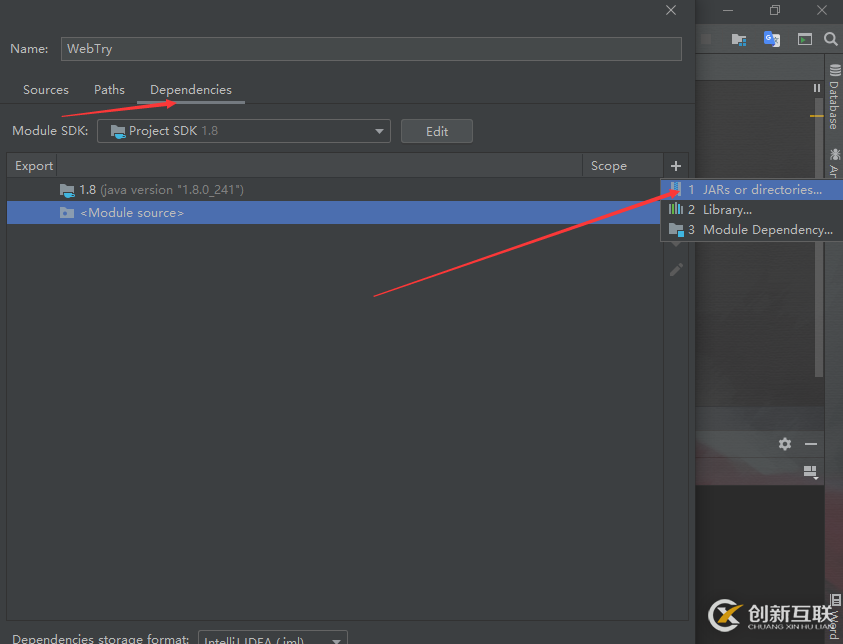Choose Library... from the add popup
This screenshot has width=843, height=644.
click(x=752, y=210)
